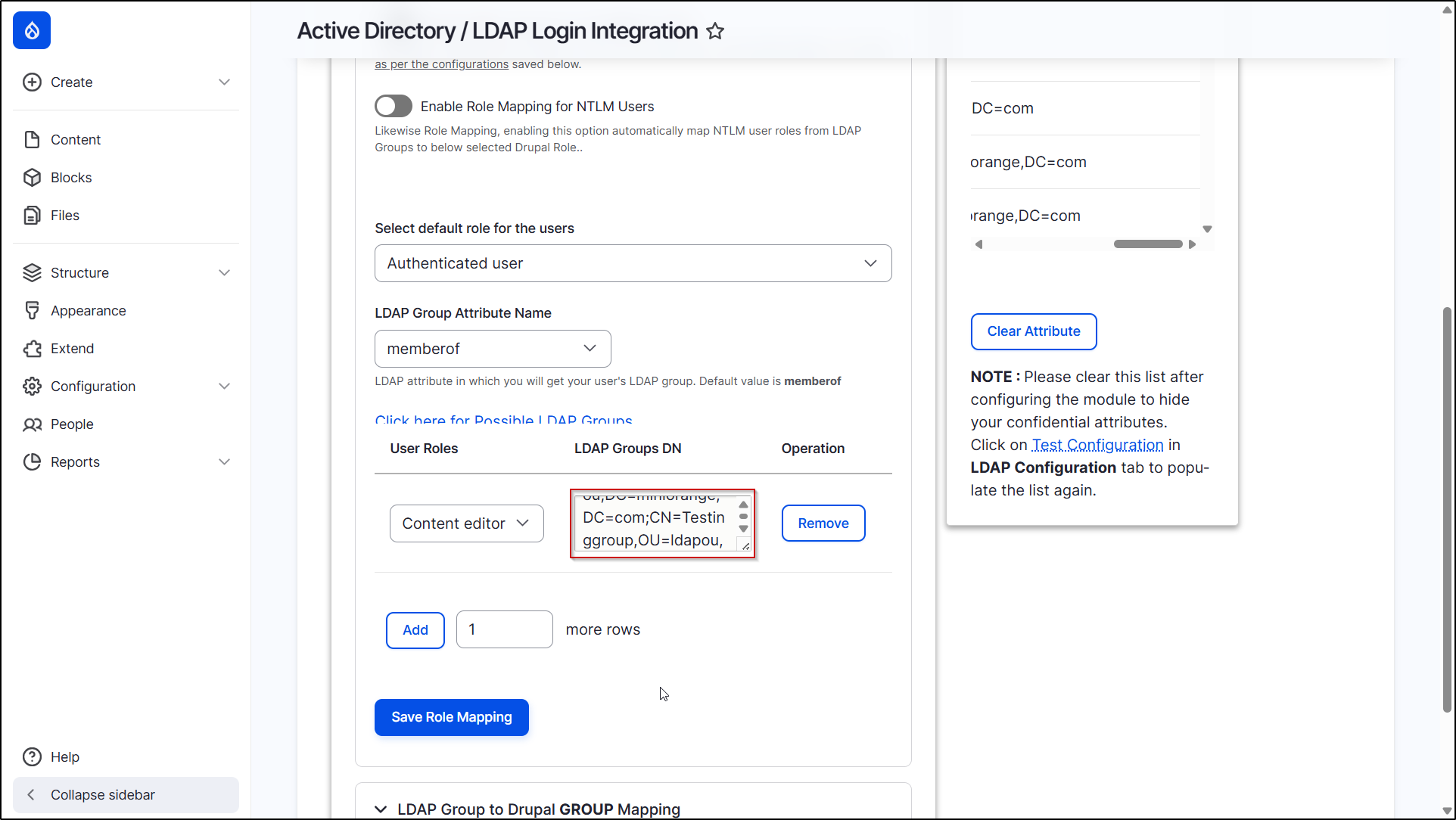Click the Extend puzzle piece icon
The width and height of the screenshot is (1456, 820).
(x=32, y=349)
